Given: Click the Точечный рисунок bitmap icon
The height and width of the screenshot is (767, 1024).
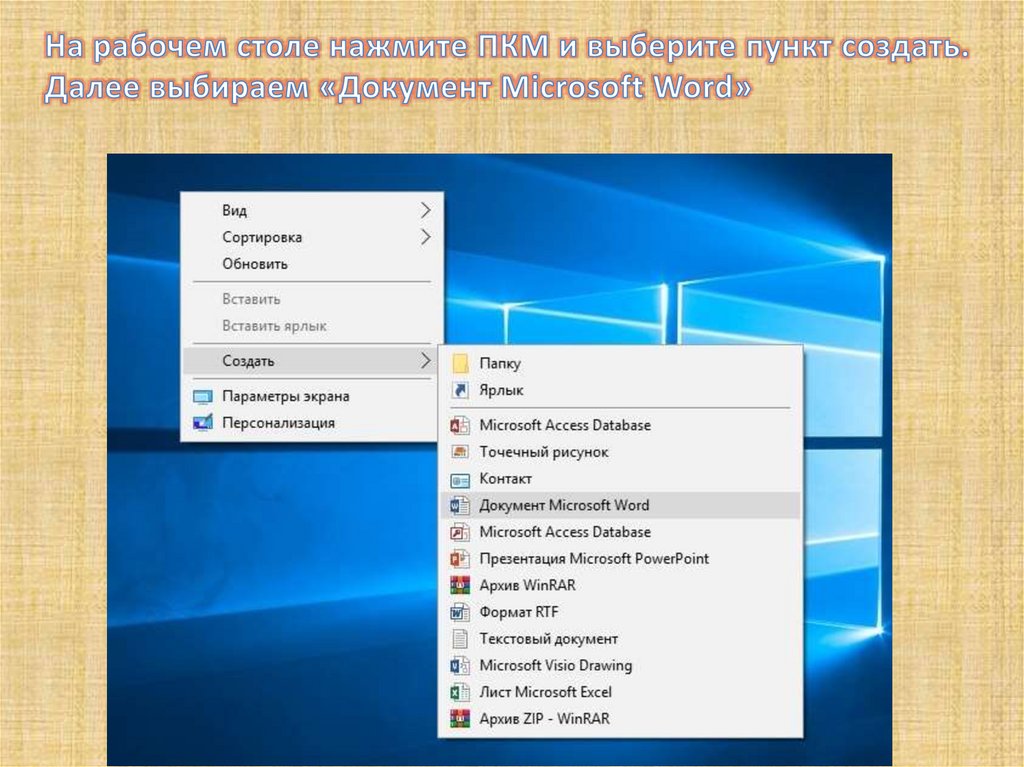Looking at the screenshot, I should coord(460,451).
